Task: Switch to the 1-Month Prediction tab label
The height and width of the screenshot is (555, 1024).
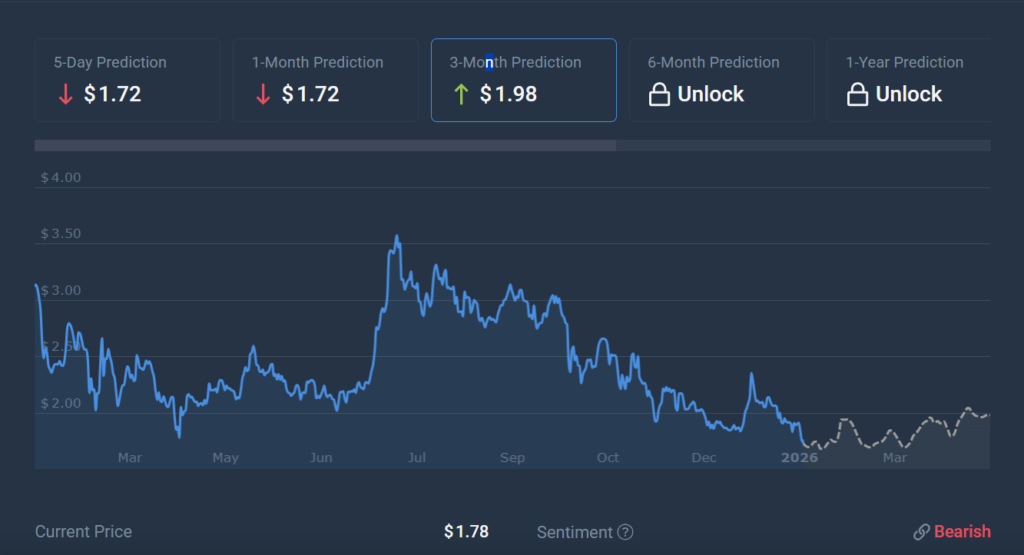Action: coord(317,62)
